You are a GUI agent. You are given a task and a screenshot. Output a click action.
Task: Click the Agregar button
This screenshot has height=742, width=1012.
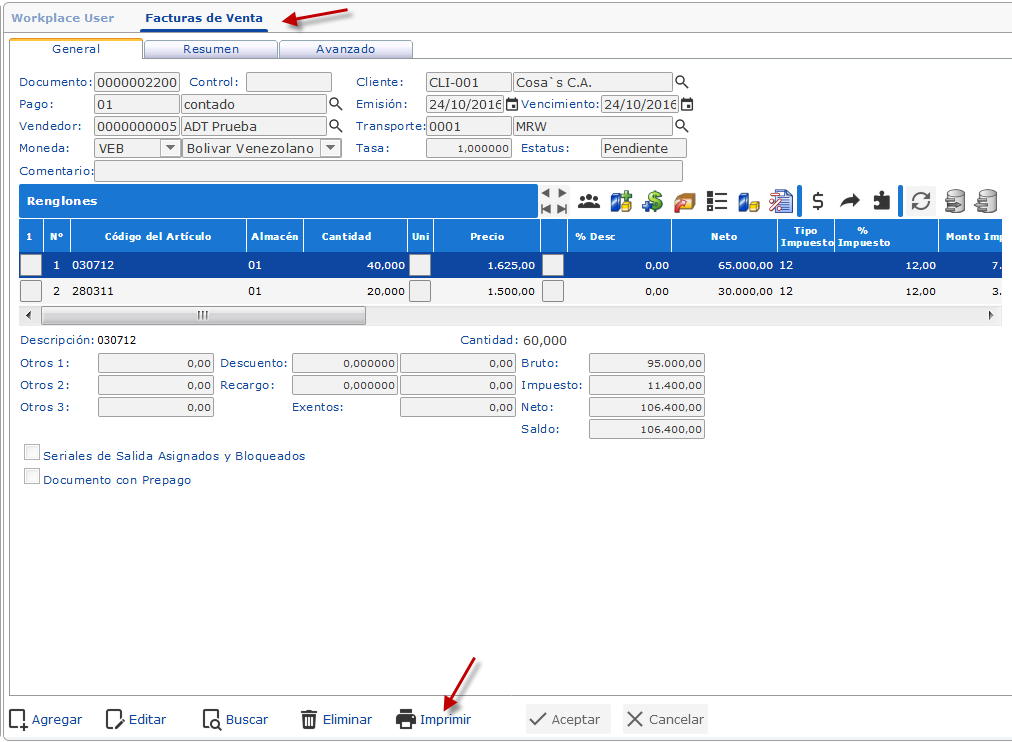click(x=46, y=719)
